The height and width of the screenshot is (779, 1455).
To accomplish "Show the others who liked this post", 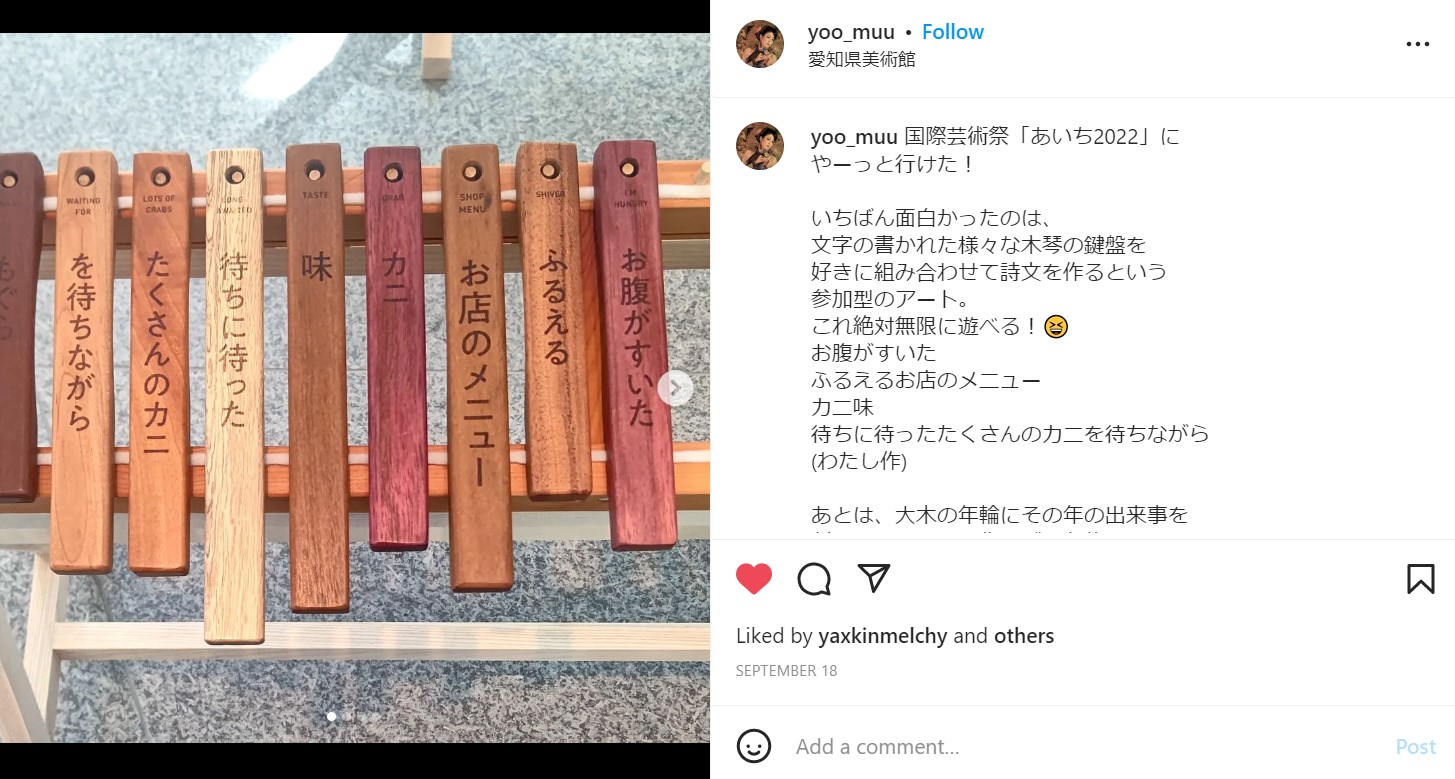I will (x=1023, y=636).
